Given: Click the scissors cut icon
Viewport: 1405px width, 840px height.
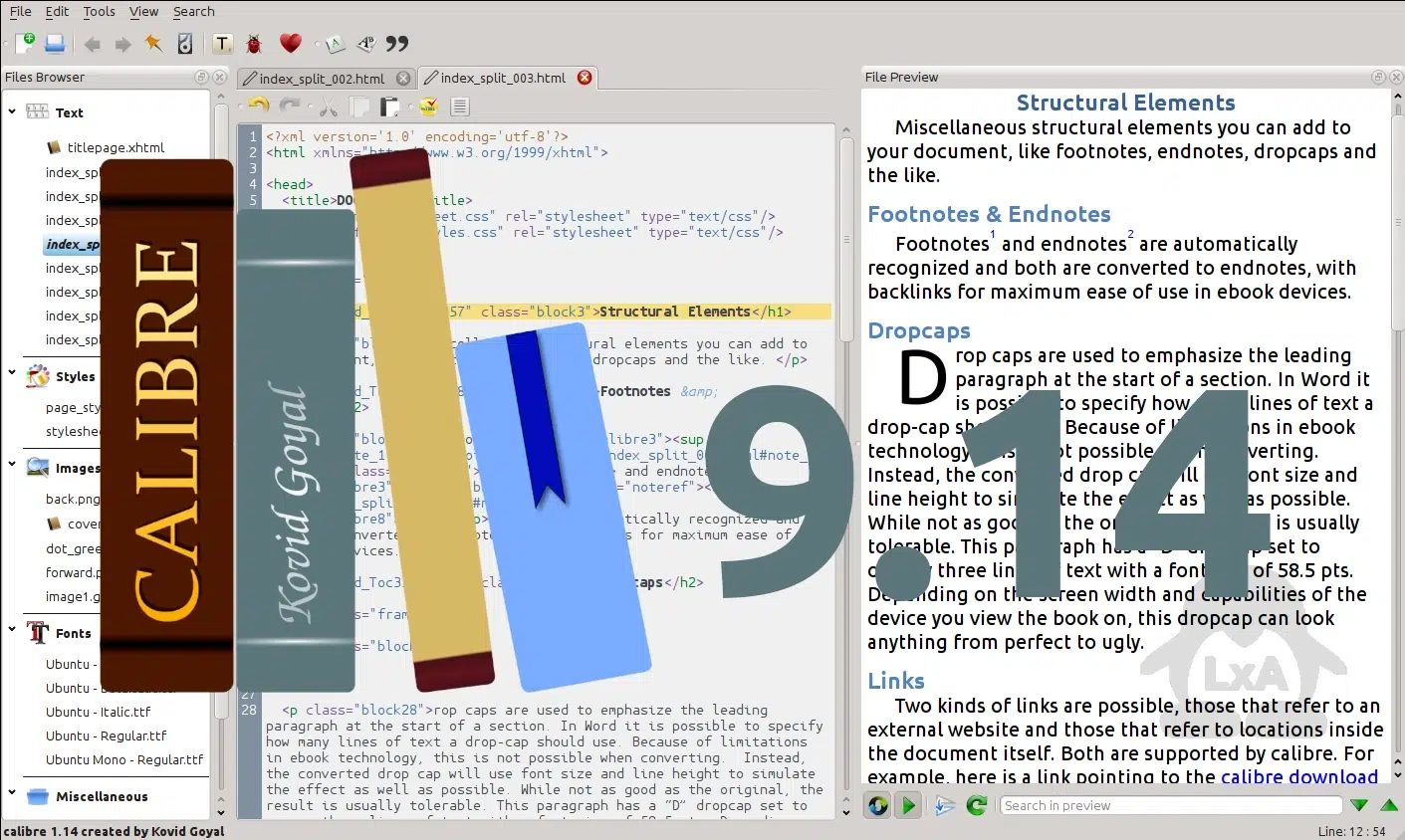Looking at the screenshot, I should [x=328, y=105].
